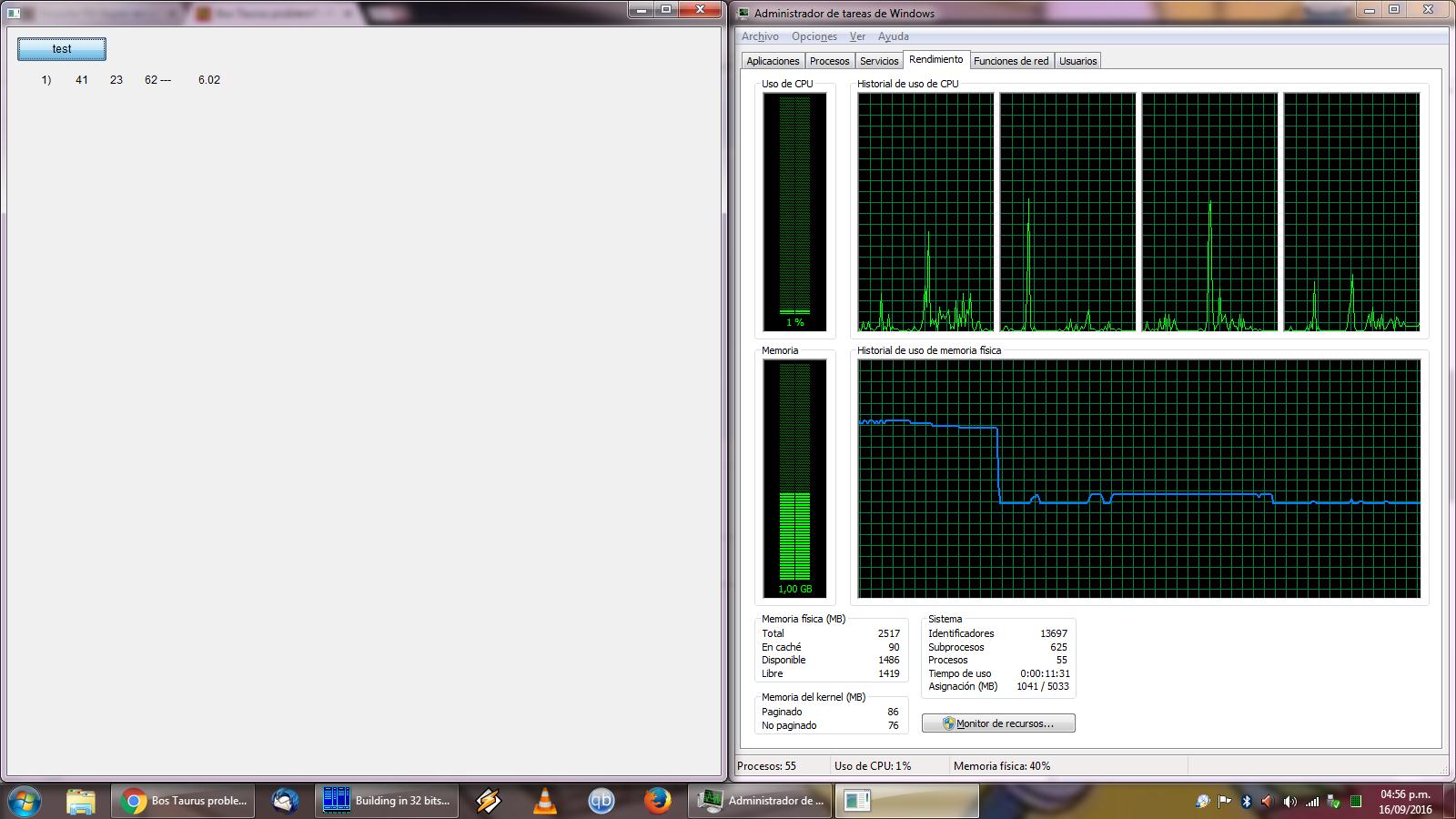Switch to the Procesos tab

[829, 61]
